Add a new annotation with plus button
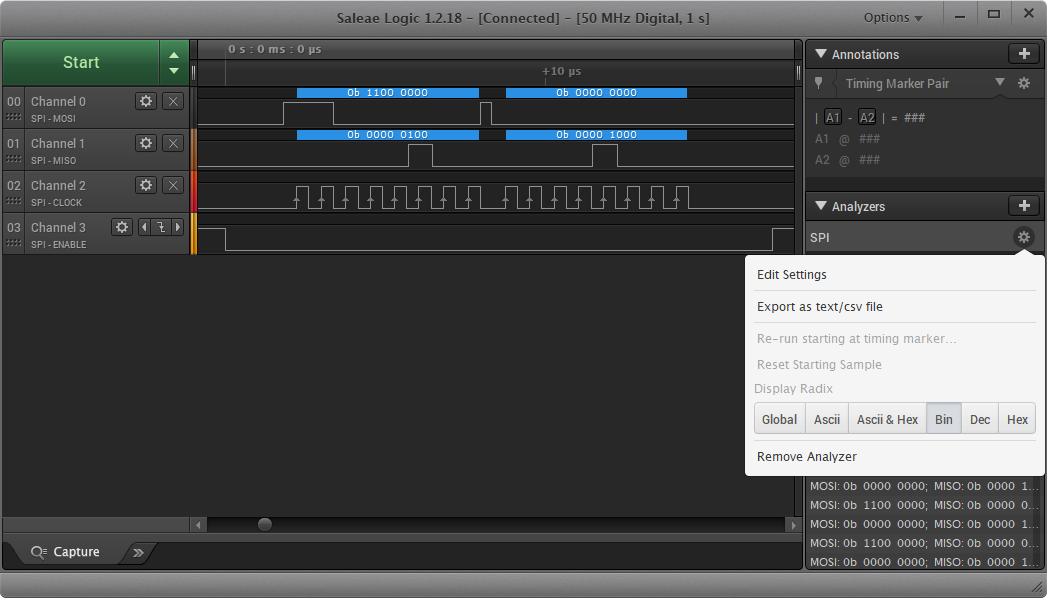This screenshot has width=1047, height=598. (x=1023, y=54)
